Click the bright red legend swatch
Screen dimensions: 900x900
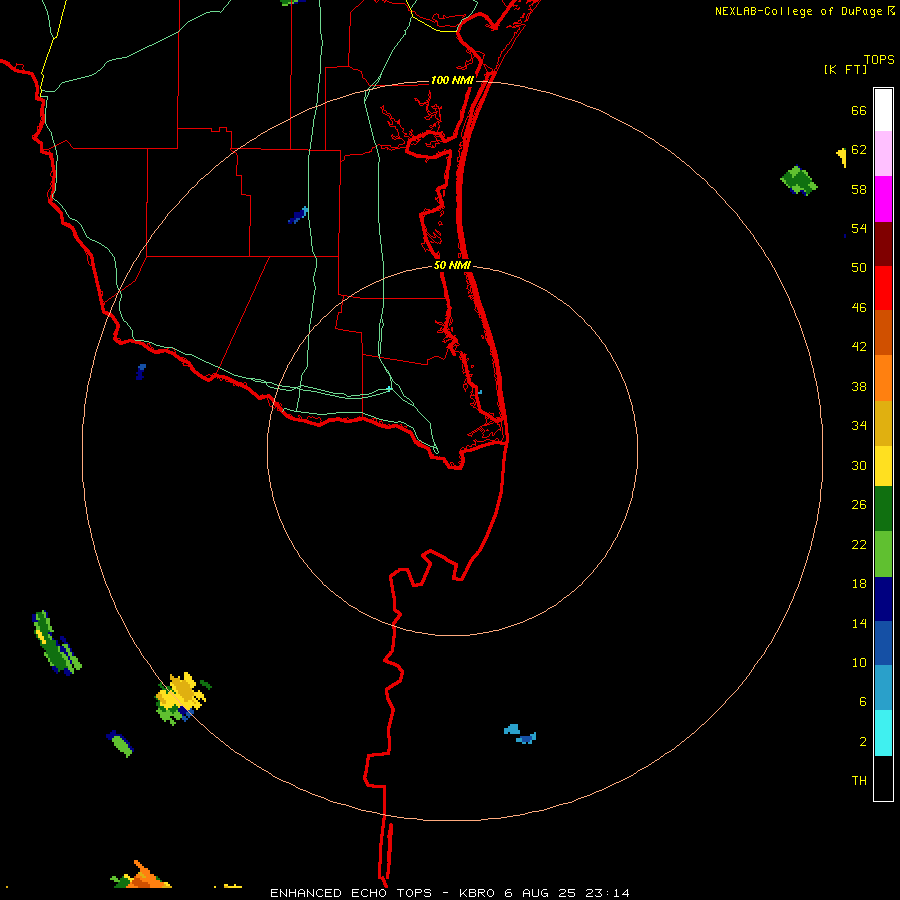pos(883,288)
